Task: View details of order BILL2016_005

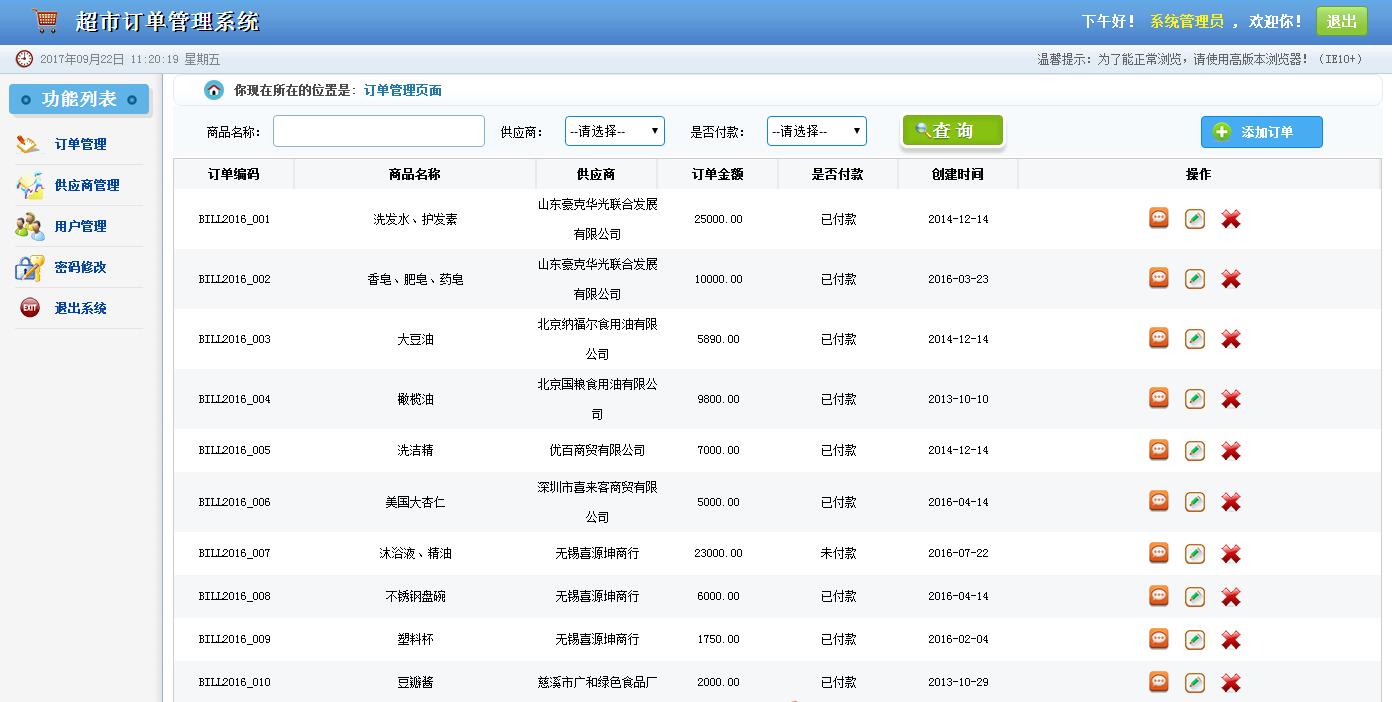Action: [x=1159, y=450]
